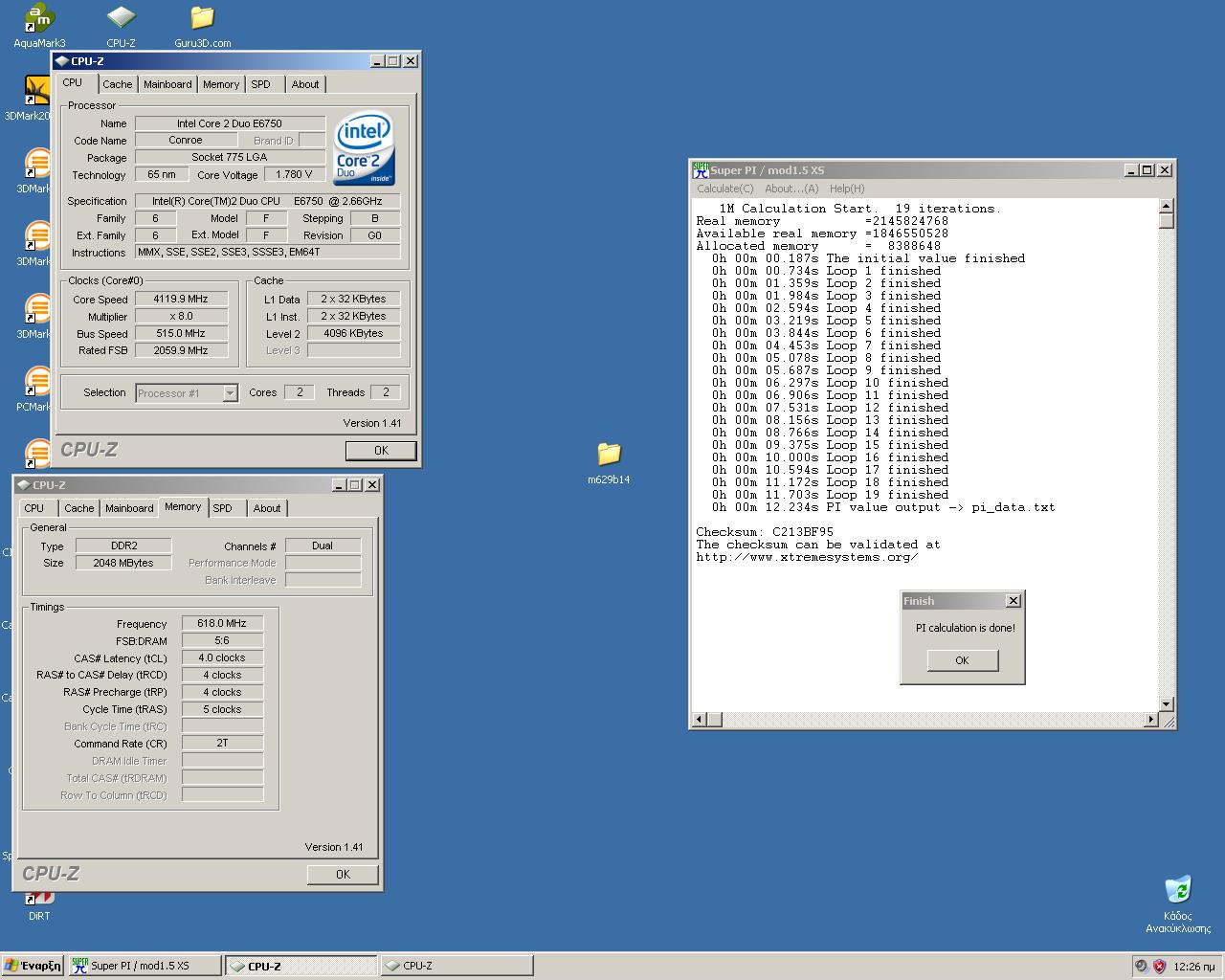1225x980 pixels.
Task: Open SPD tab in upper CPU-Z window
Action: [x=261, y=84]
